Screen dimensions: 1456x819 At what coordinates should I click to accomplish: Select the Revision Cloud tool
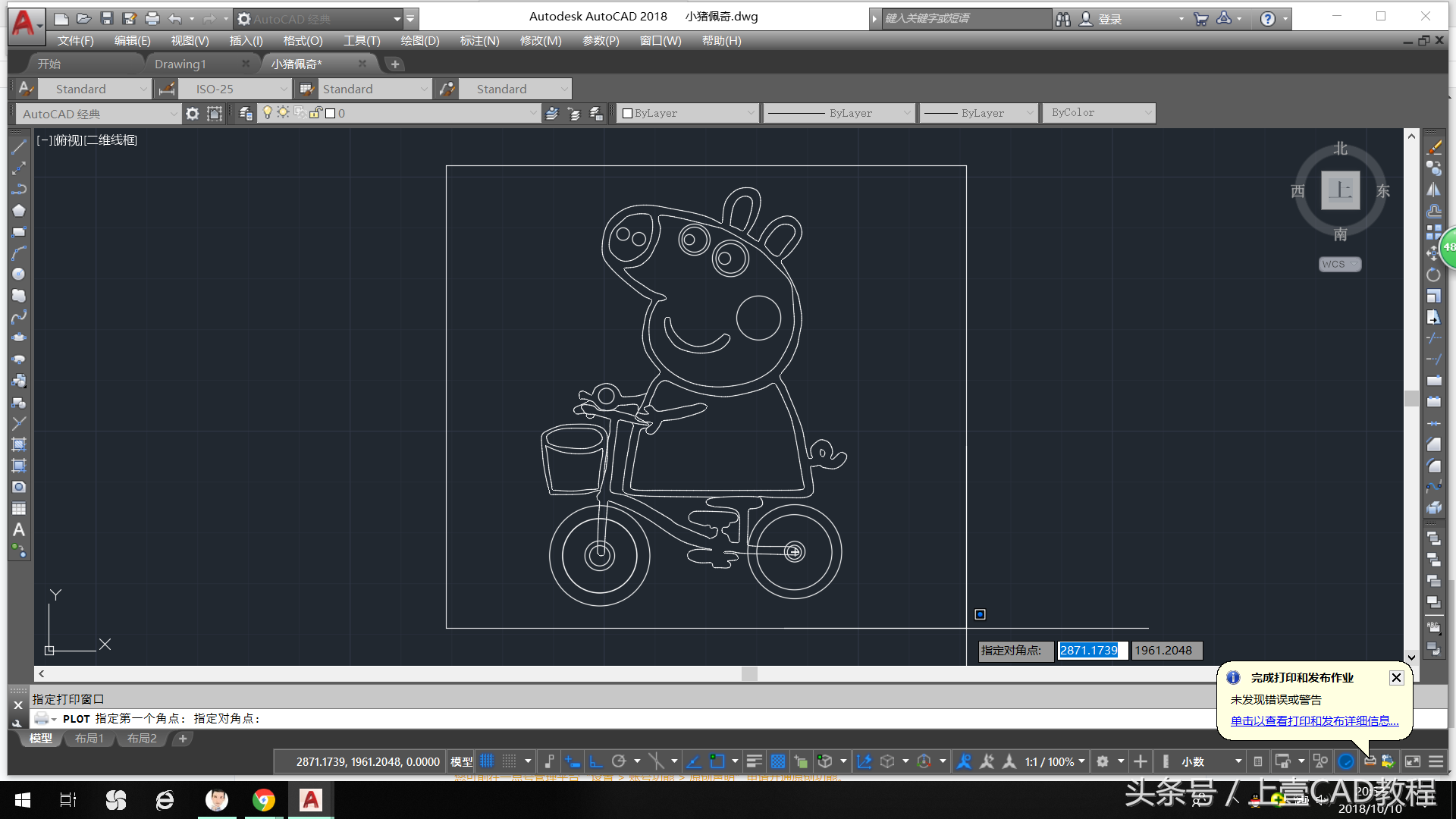click(19, 295)
